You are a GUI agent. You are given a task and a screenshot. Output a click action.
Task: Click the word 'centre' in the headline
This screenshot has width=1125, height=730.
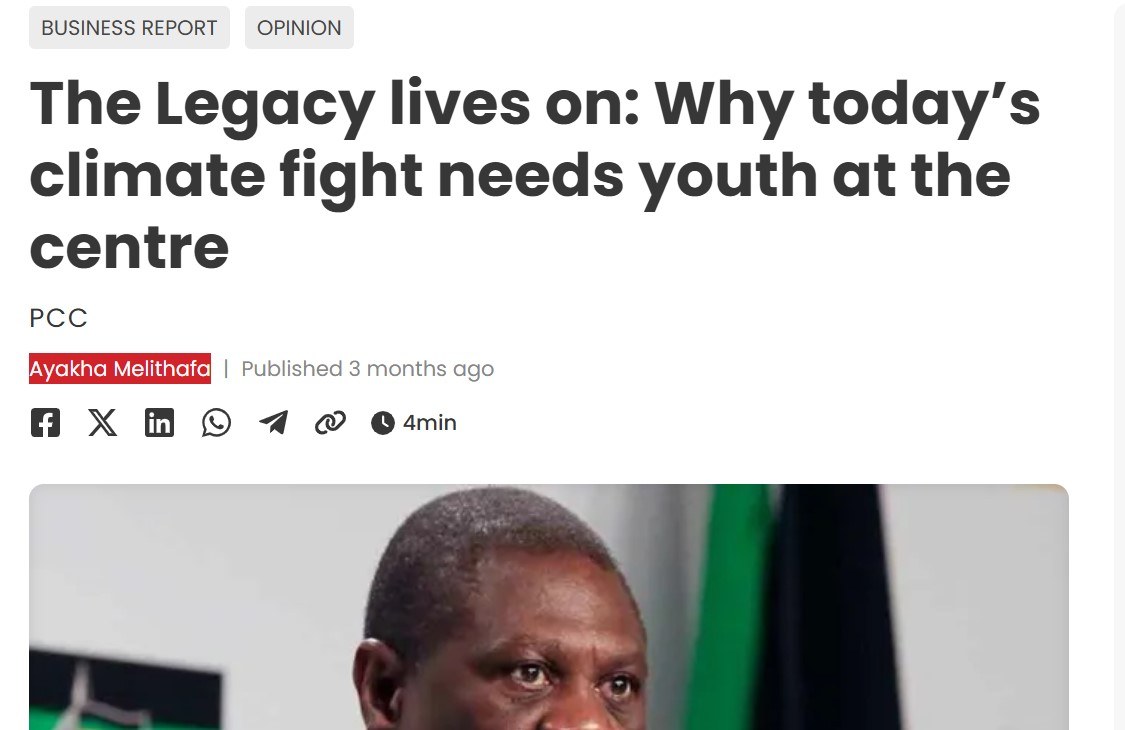pyautogui.click(x=129, y=248)
